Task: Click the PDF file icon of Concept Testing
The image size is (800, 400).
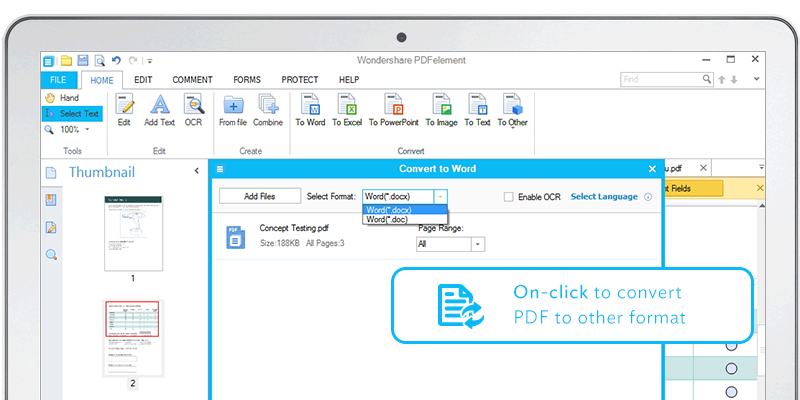Action: [x=235, y=238]
